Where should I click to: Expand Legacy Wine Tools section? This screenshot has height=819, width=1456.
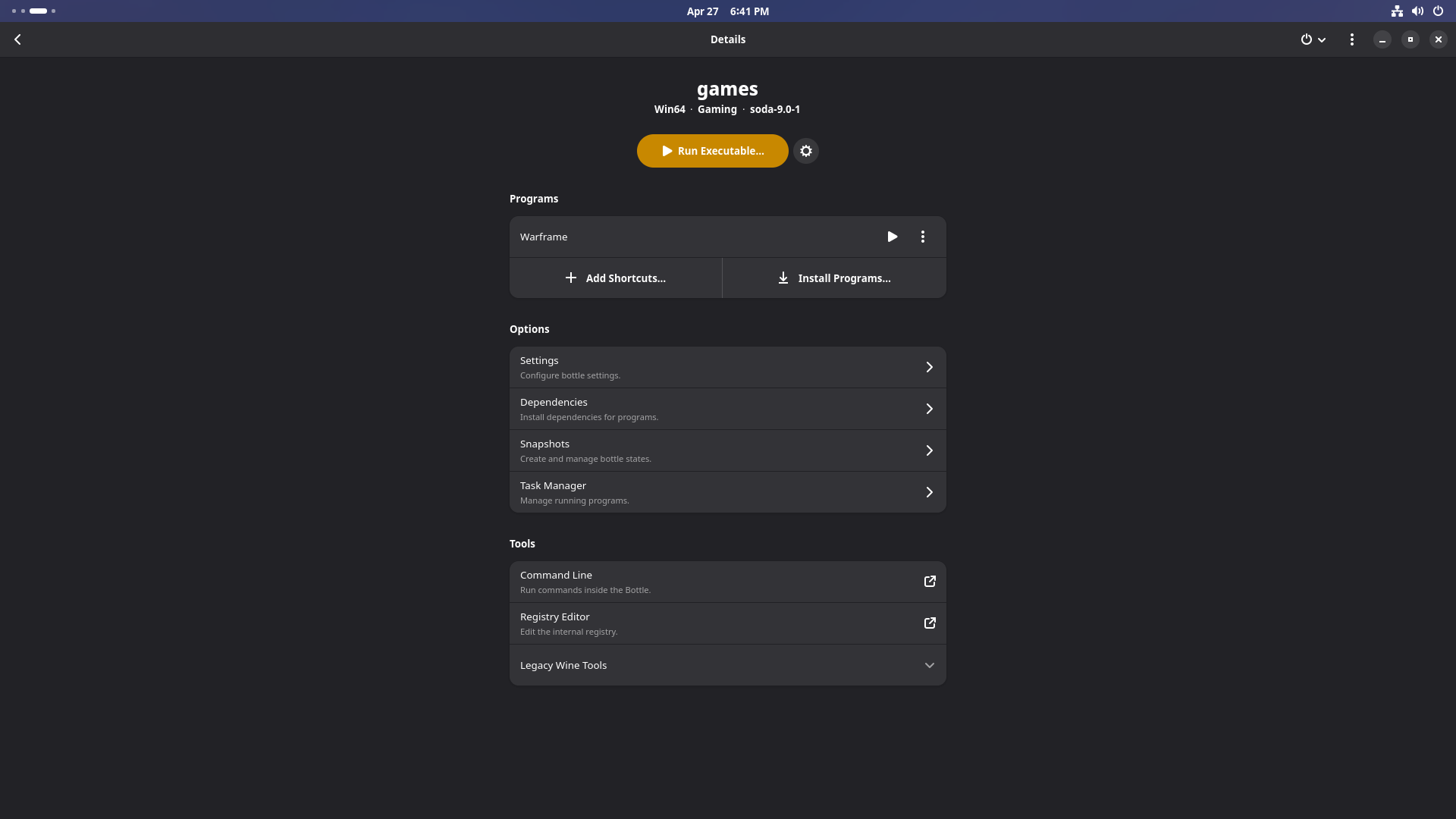click(x=726, y=665)
